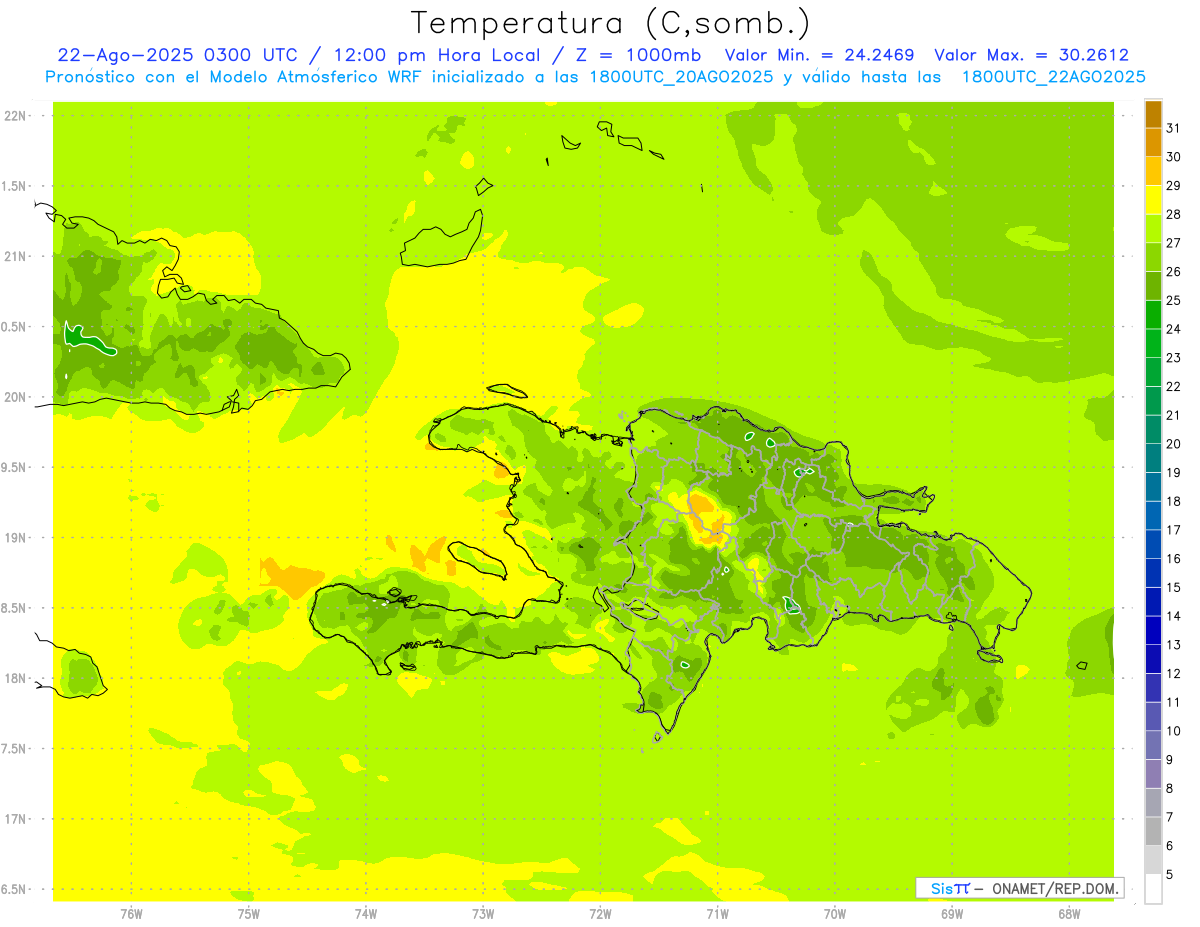Click the yellow swatch between 28 and 29
This screenshot has height=927, width=1200.
point(1153,200)
